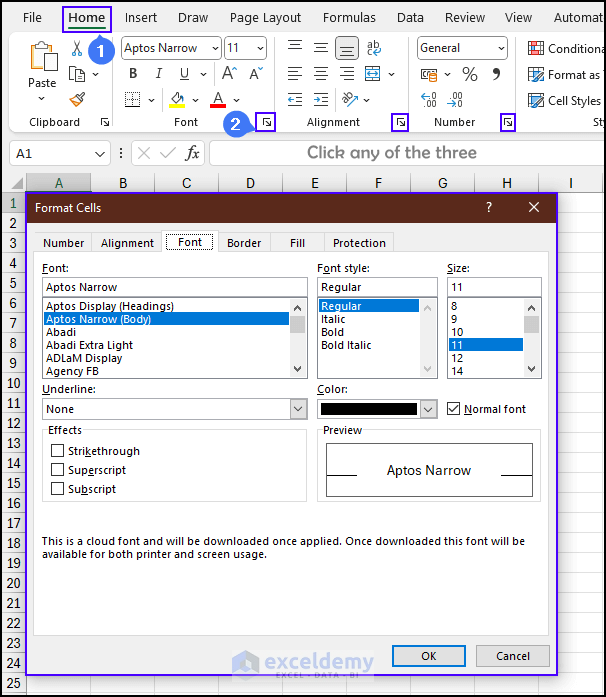Expand the Paste options arrow
The width and height of the screenshot is (606, 697).
click(42, 98)
